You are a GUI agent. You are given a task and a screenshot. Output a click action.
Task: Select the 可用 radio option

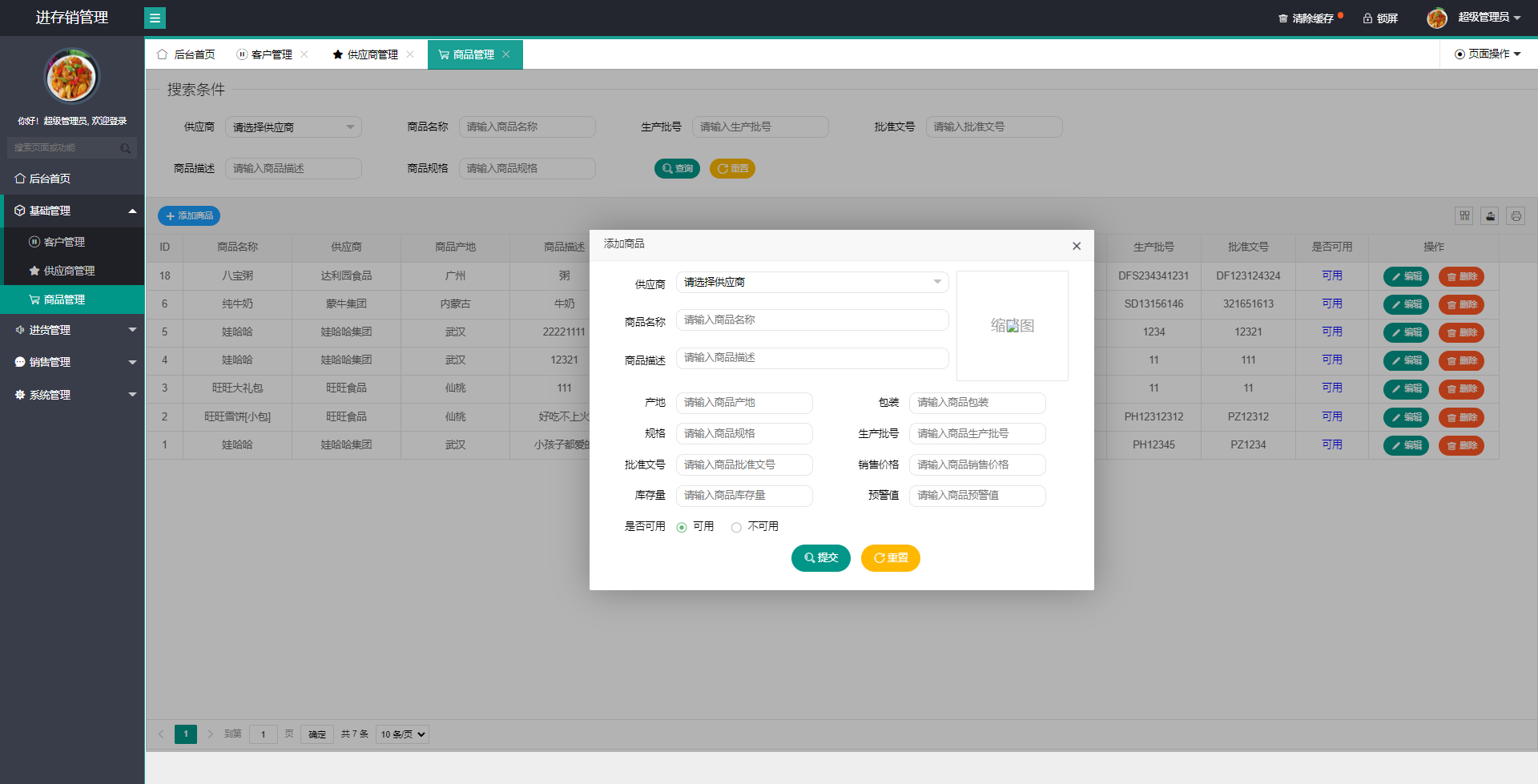[682, 527]
